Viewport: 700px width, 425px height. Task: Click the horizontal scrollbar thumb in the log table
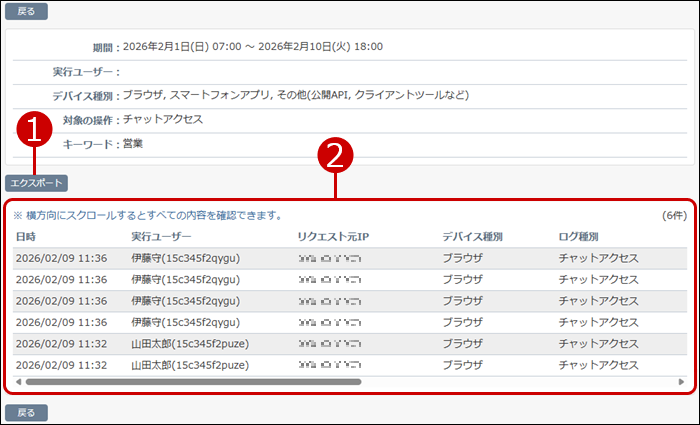(192, 382)
